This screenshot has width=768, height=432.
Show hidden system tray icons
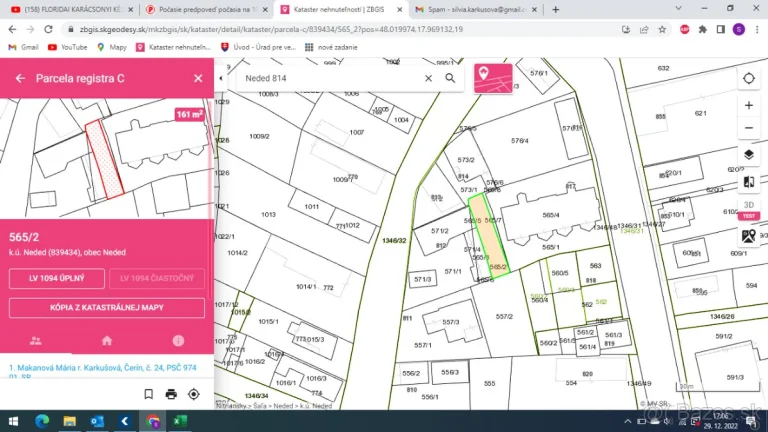(x=628, y=421)
